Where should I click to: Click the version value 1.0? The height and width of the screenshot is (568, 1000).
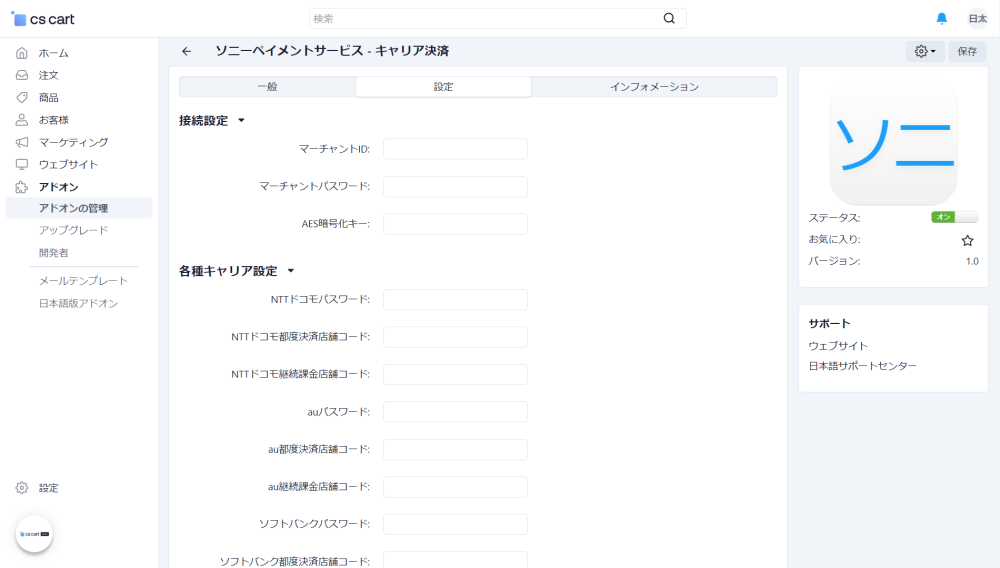[972, 261]
